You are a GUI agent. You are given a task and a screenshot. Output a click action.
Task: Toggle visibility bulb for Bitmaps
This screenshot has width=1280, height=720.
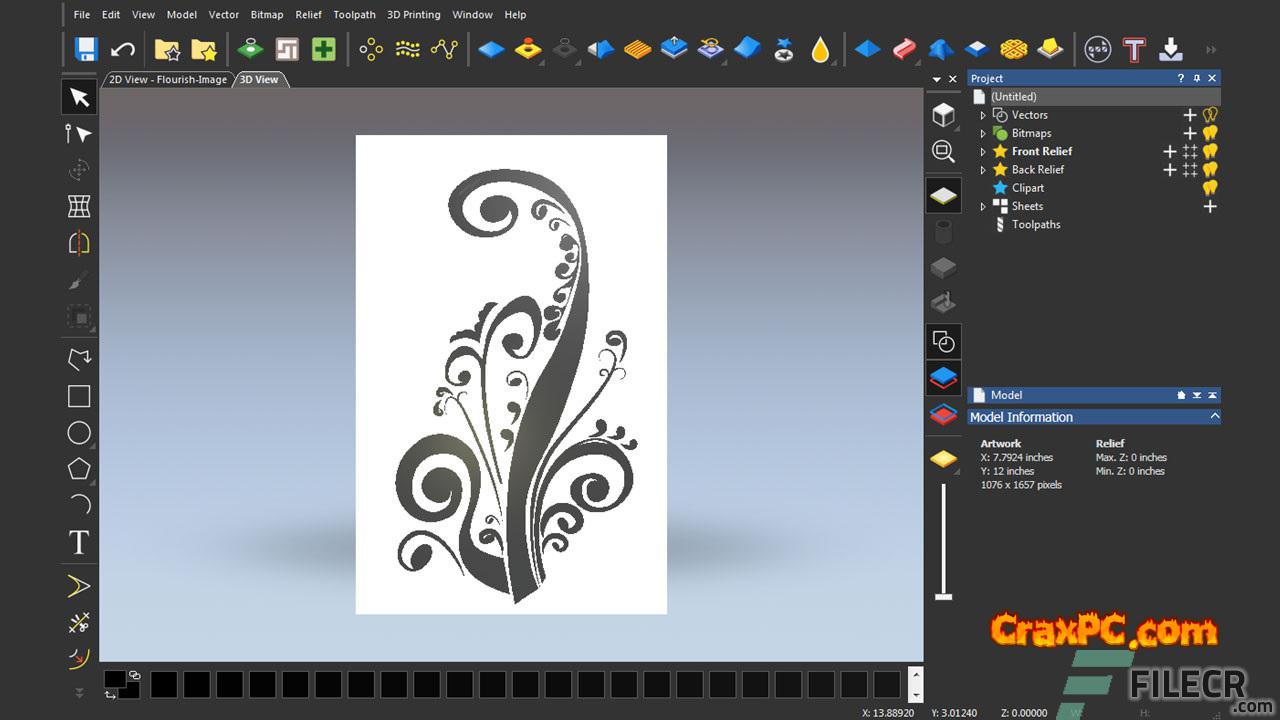click(1210, 133)
